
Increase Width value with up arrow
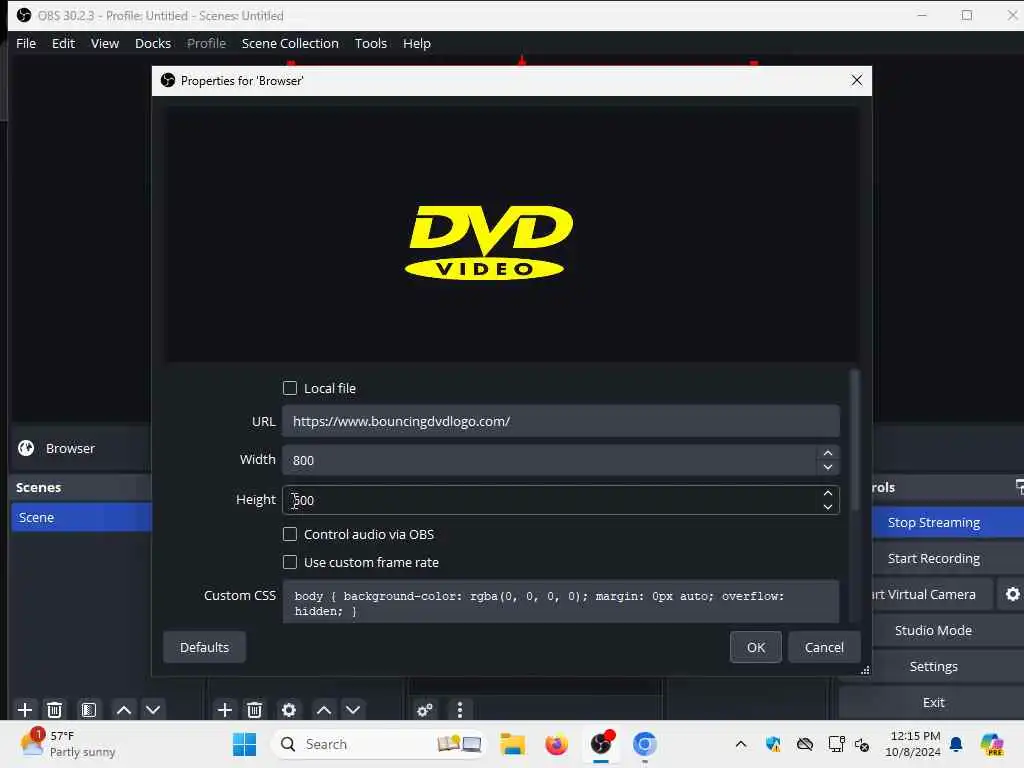coord(827,453)
